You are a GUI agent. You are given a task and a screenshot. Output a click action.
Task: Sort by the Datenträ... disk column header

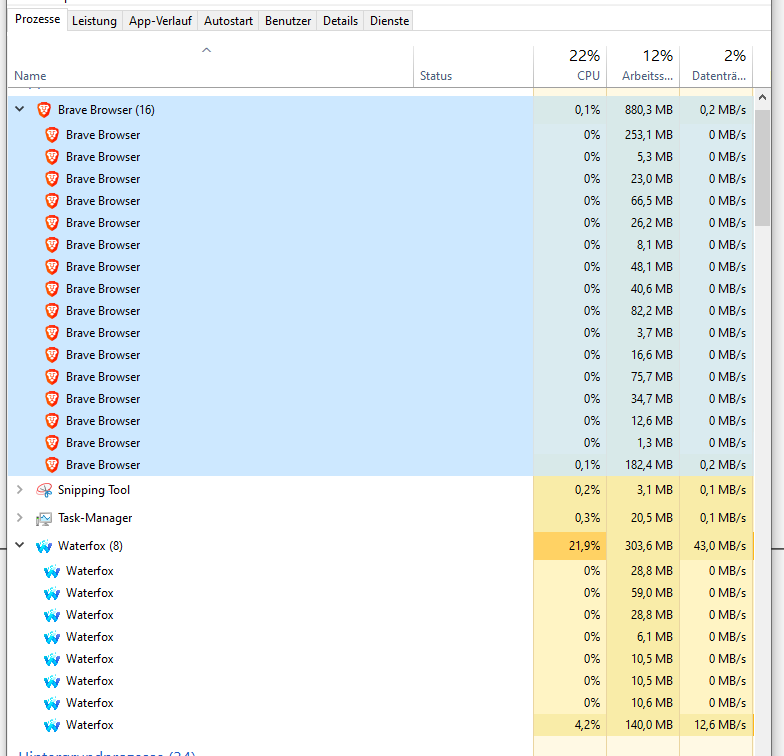716,66
